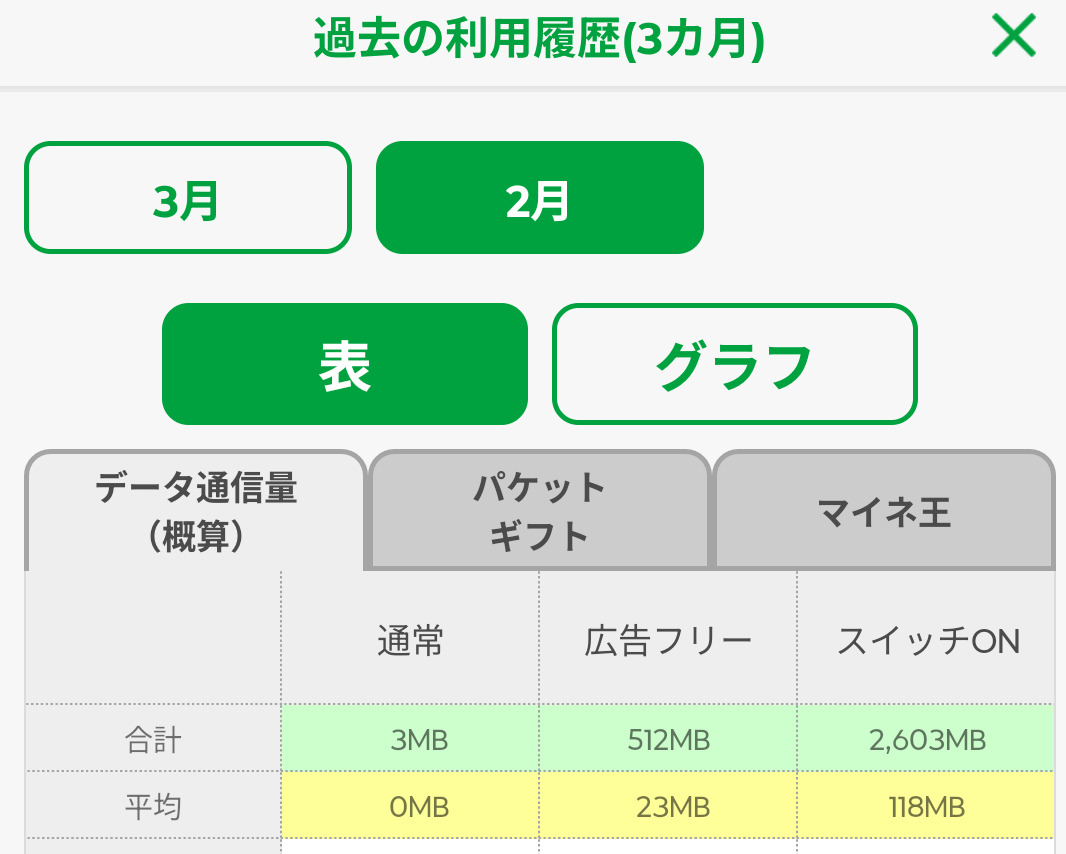Click the 23MB average cell

(x=668, y=805)
